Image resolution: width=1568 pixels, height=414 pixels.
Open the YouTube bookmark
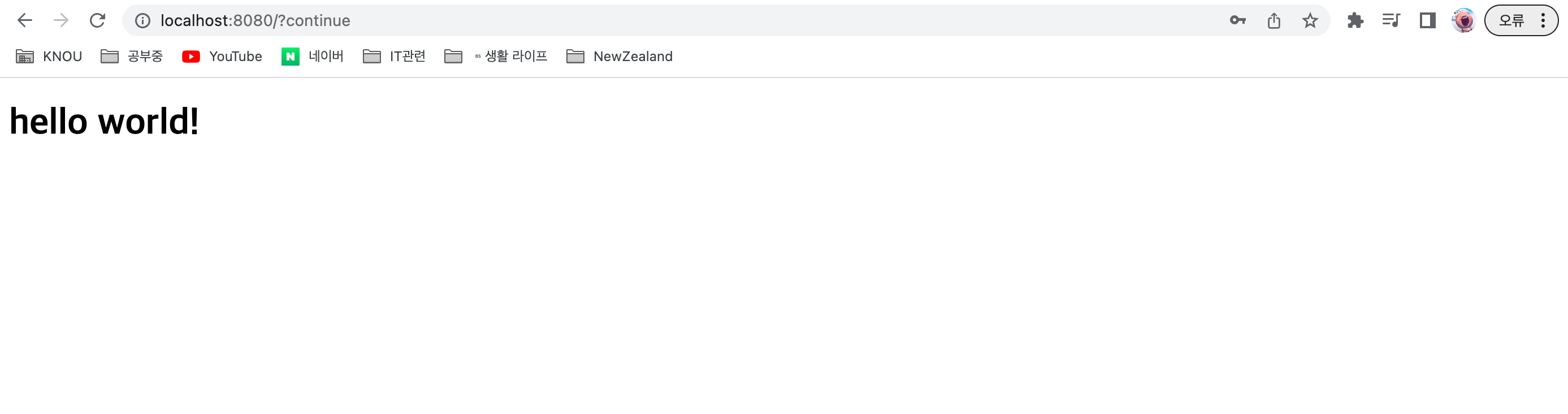pyautogui.click(x=222, y=57)
